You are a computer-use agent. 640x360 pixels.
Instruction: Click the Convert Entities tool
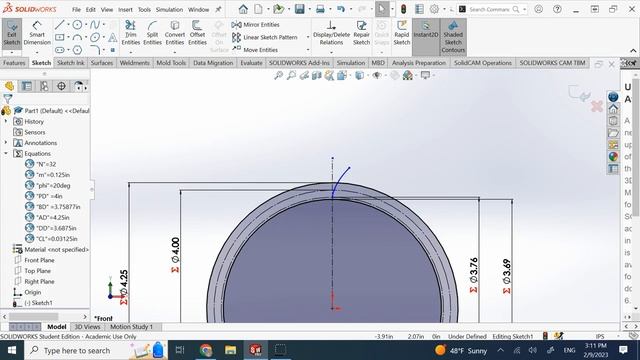(x=175, y=33)
